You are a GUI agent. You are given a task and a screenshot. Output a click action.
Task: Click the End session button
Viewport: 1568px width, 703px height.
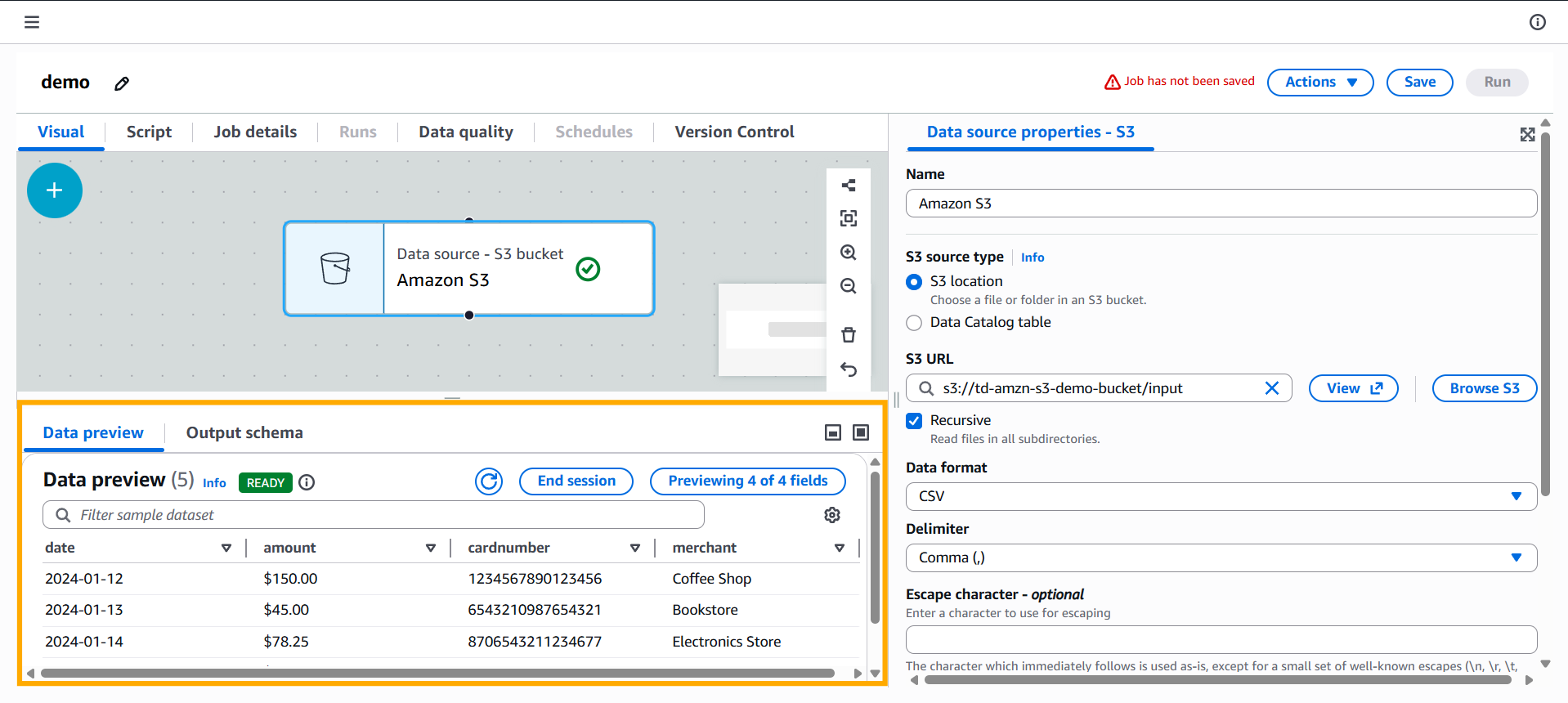pos(576,481)
